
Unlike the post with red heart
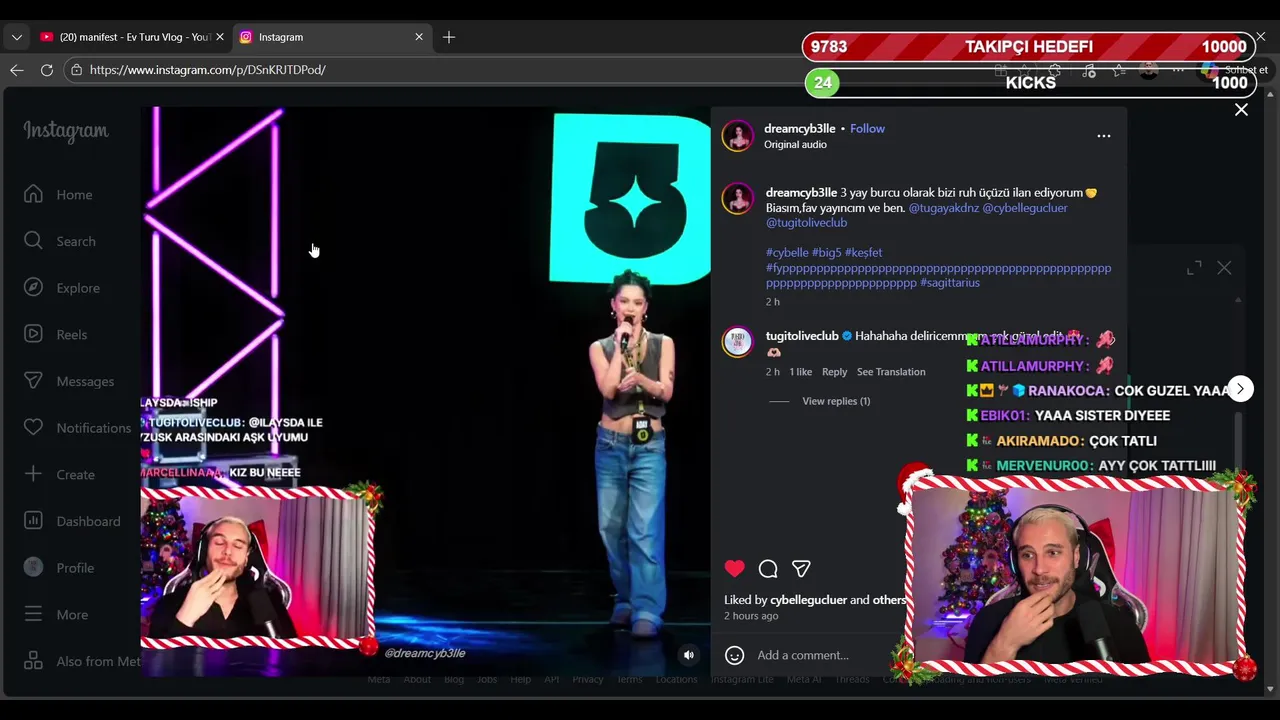click(735, 568)
